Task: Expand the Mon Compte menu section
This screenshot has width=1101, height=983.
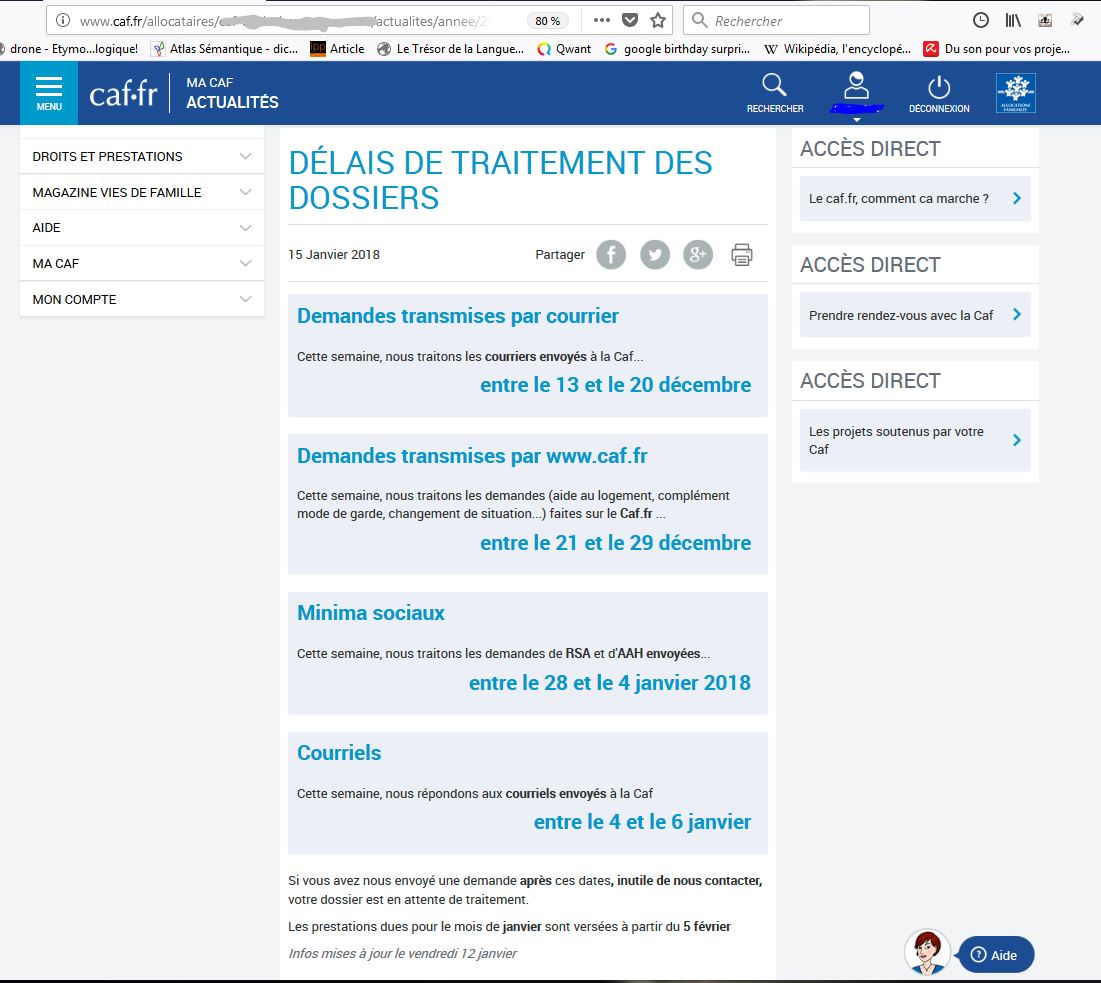Action: pos(141,299)
